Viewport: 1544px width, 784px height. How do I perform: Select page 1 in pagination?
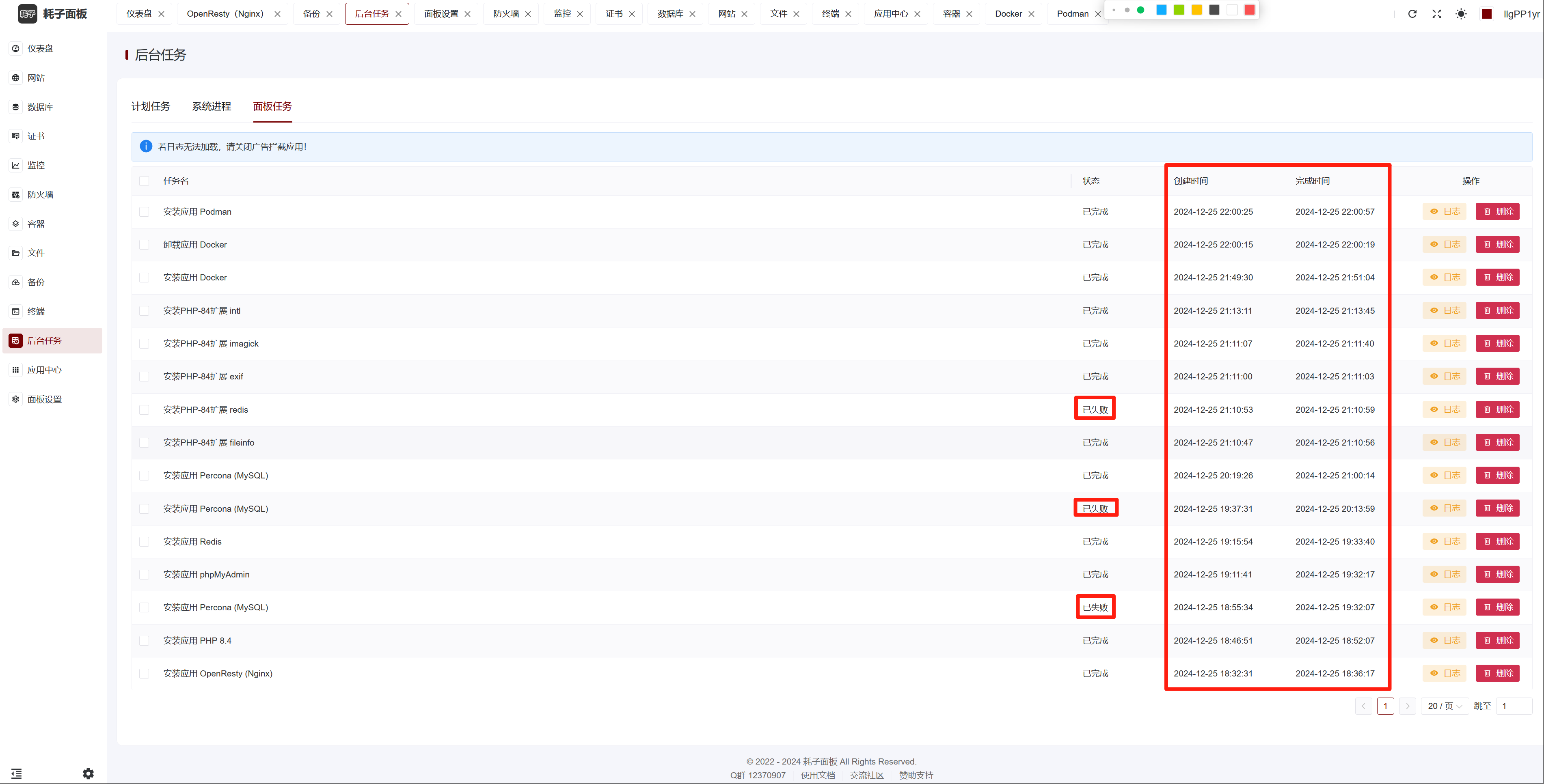click(1386, 706)
